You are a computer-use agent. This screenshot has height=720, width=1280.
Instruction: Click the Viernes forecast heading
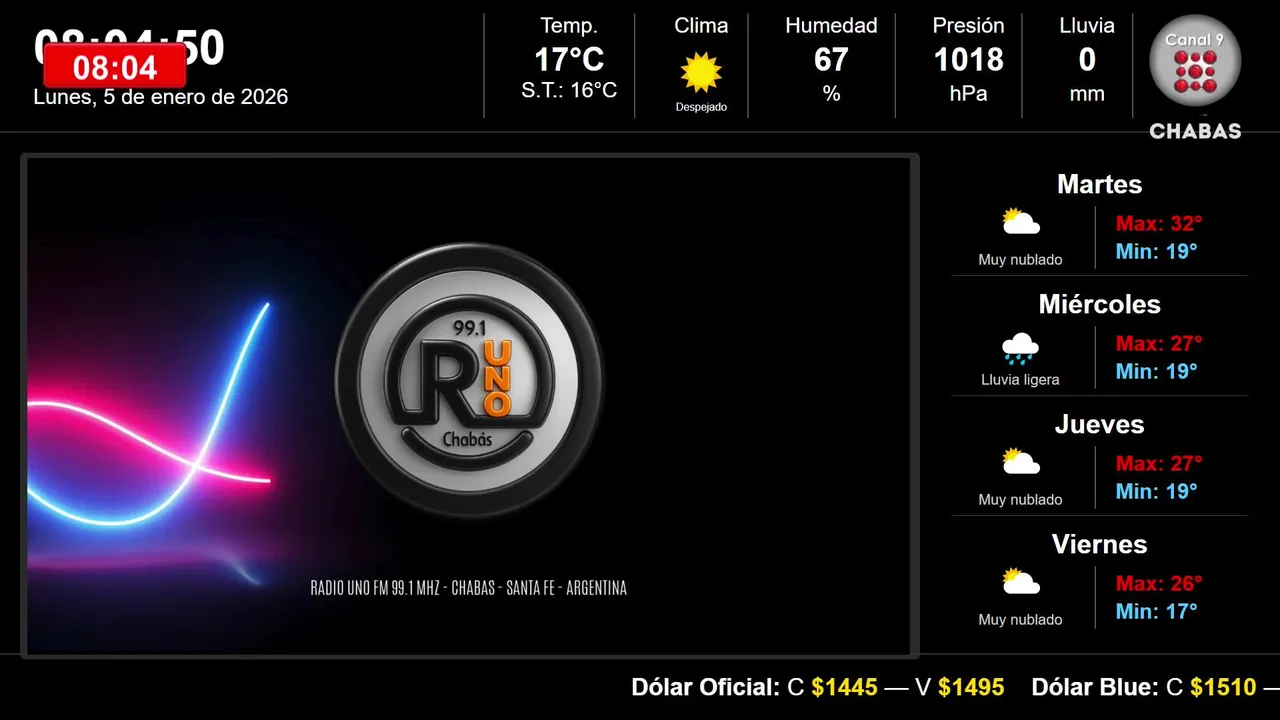pos(1099,545)
